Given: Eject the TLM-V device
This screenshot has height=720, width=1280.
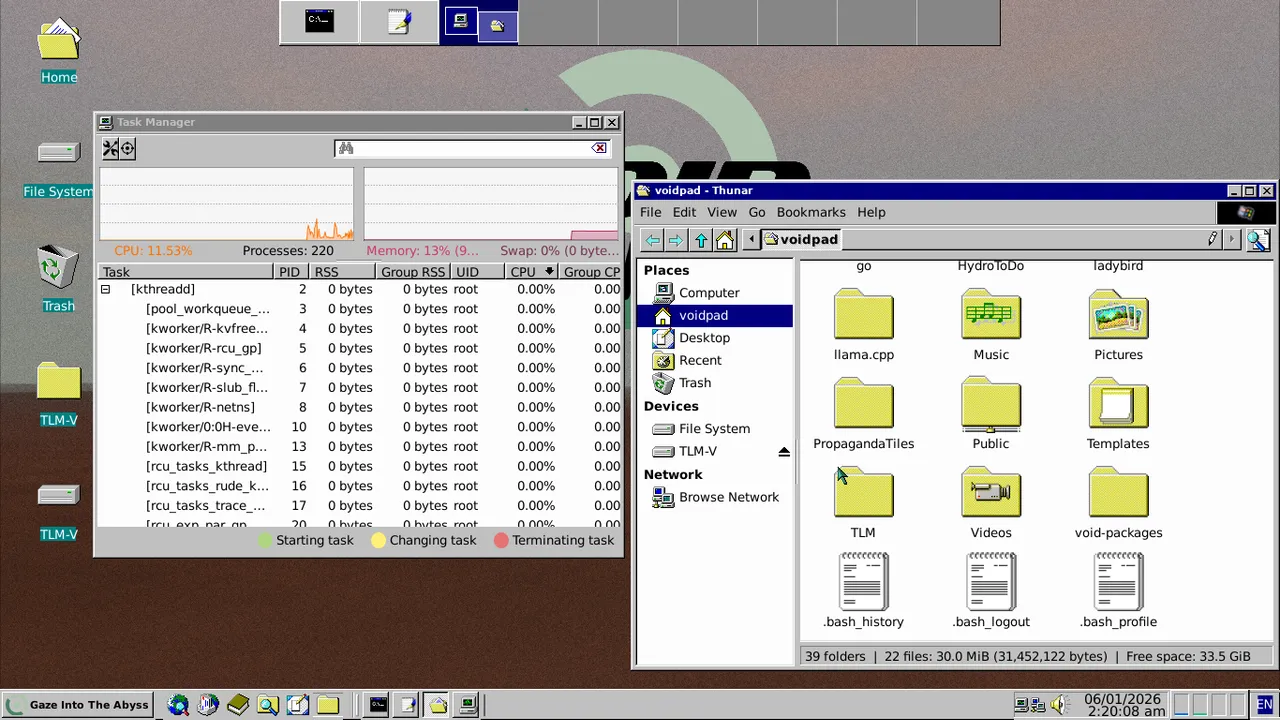Looking at the screenshot, I should point(784,451).
